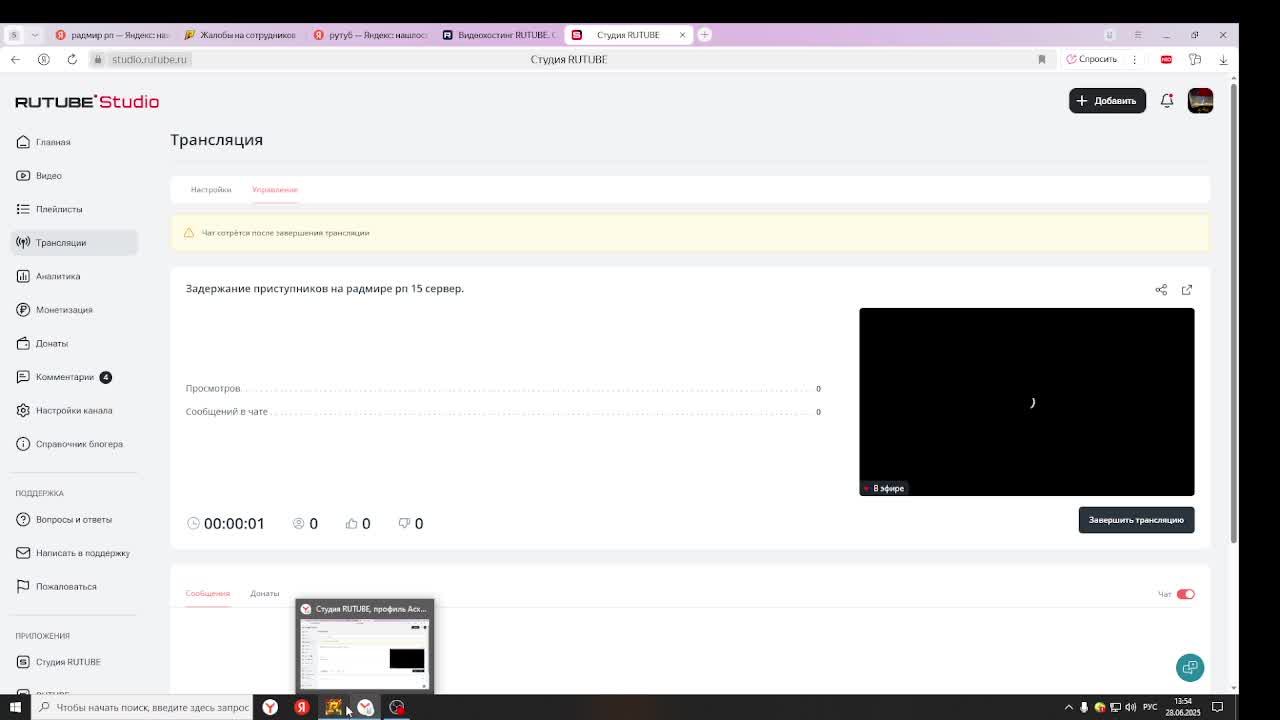Click Спросить button in browser toolbar

point(1091,59)
